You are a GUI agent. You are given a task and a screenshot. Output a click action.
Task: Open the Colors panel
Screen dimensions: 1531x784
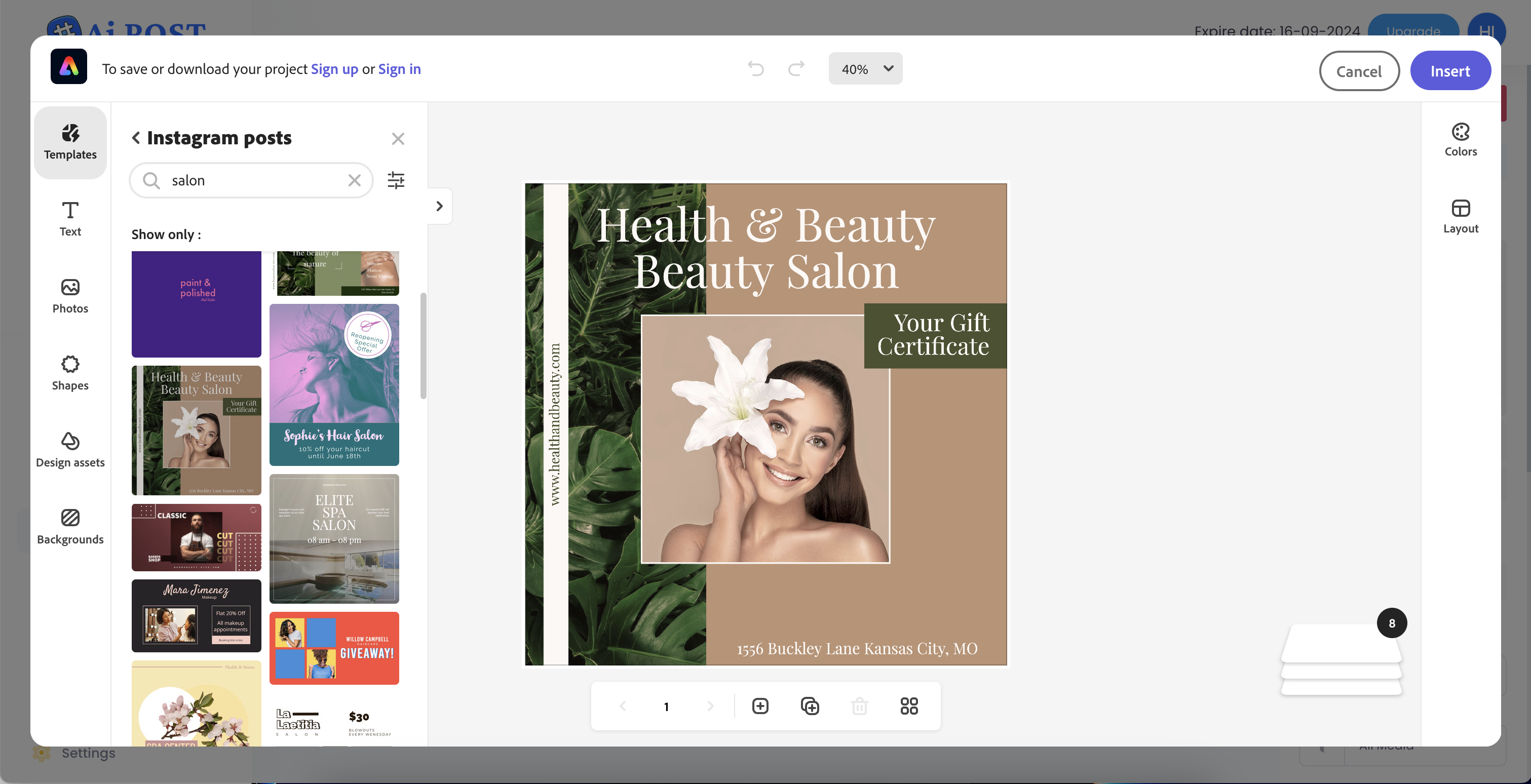coord(1460,140)
